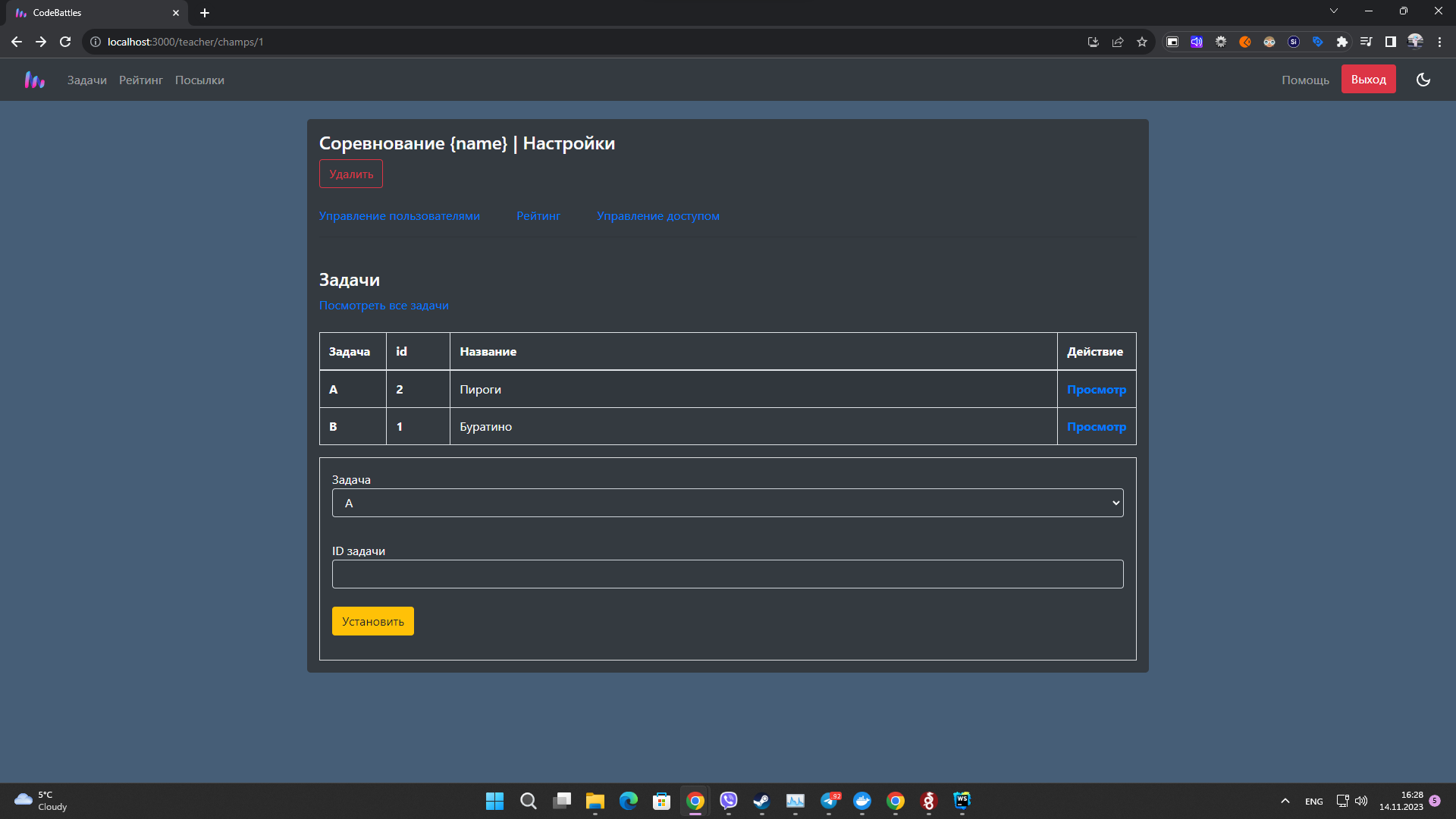Go to Посылки in the navbar
This screenshot has width=1456, height=819.
pyautogui.click(x=199, y=80)
